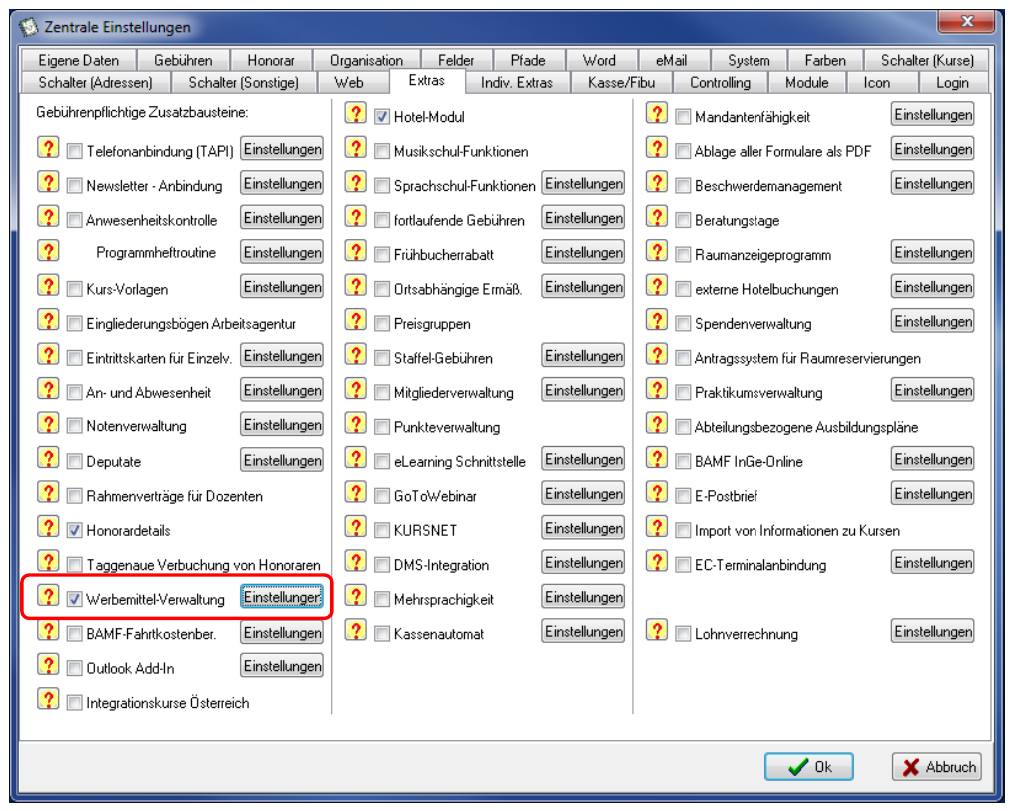The image size is (1012, 811).
Task: Enable the Outlook Add-In checkbox
Action: click(75, 669)
